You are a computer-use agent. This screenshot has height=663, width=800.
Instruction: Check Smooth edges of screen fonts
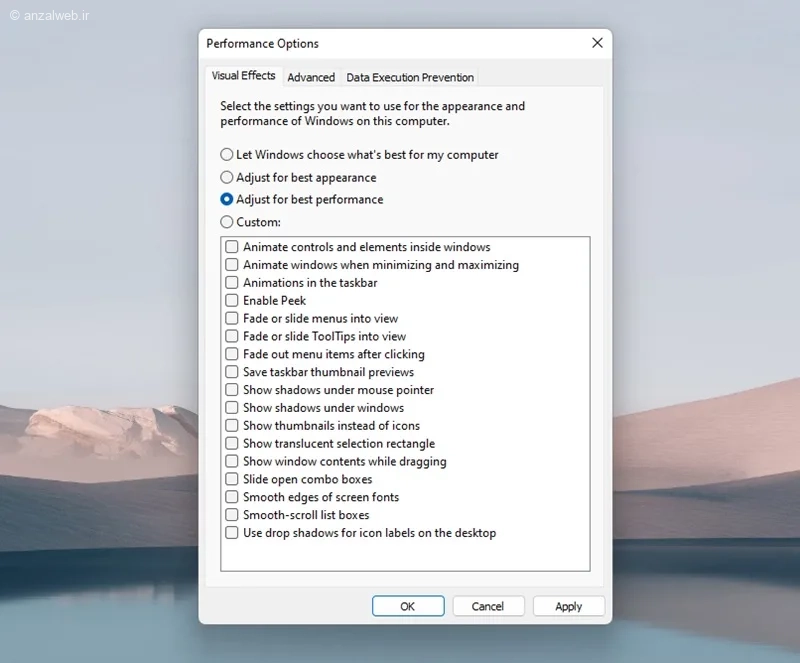point(232,497)
